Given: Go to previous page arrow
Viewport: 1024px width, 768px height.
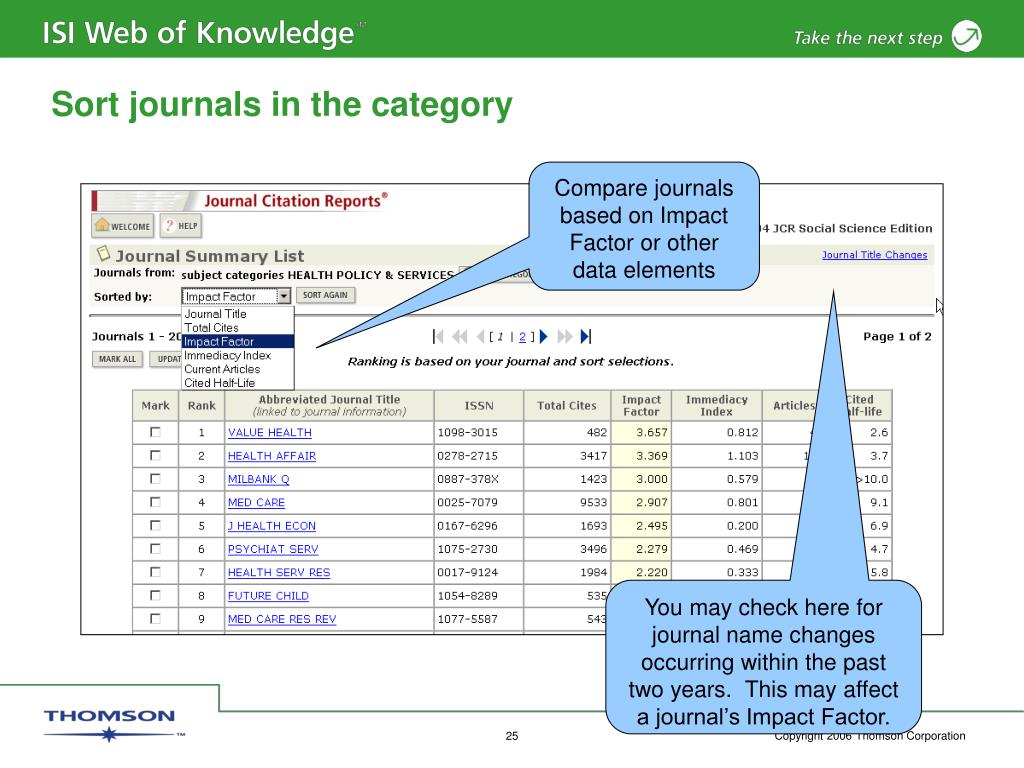Looking at the screenshot, I should 481,336.
